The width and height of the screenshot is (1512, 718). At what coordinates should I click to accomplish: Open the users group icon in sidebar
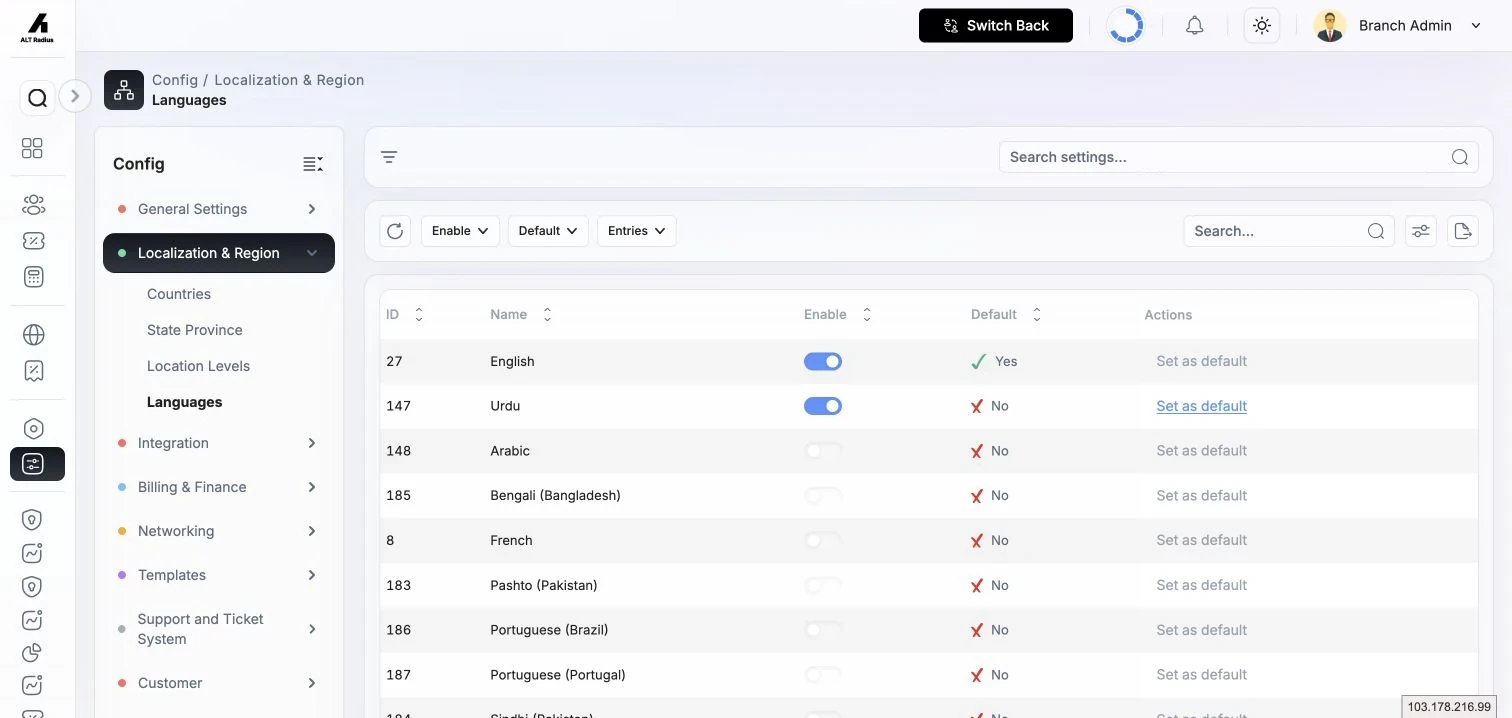[33, 205]
